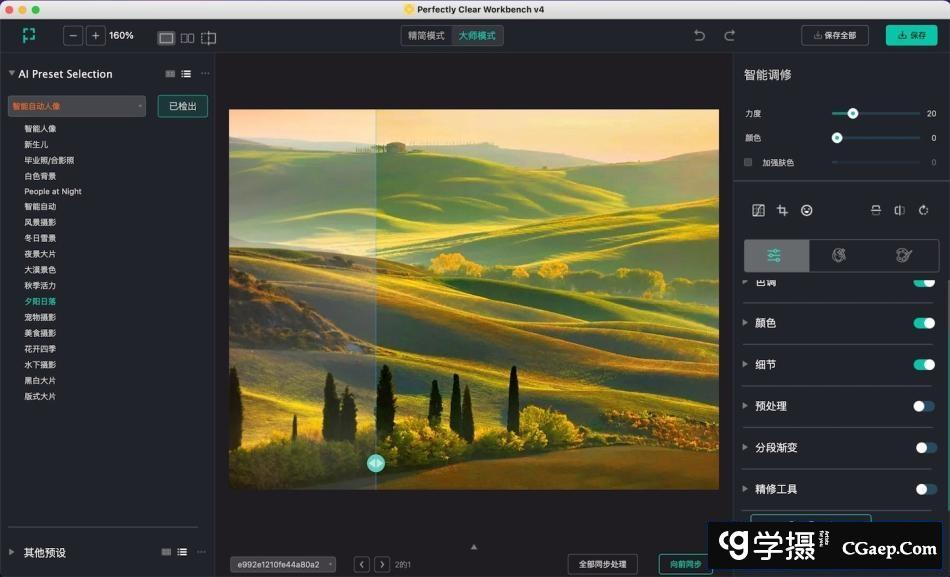Click the redo arrow in top toolbar
This screenshot has height=577, width=950.
pos(730,36)
